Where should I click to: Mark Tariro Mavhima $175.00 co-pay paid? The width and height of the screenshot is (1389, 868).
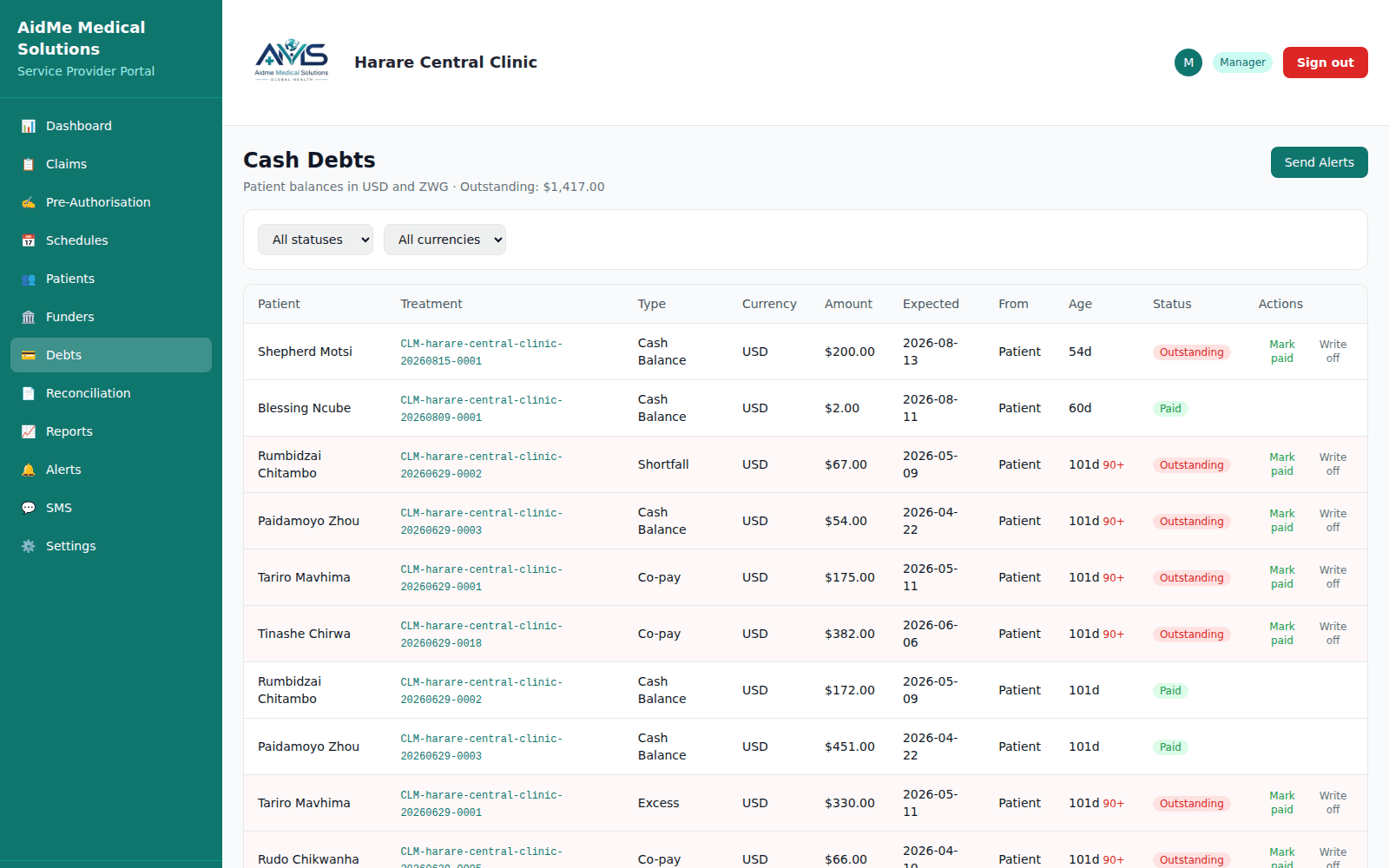tap(1281, 577)
